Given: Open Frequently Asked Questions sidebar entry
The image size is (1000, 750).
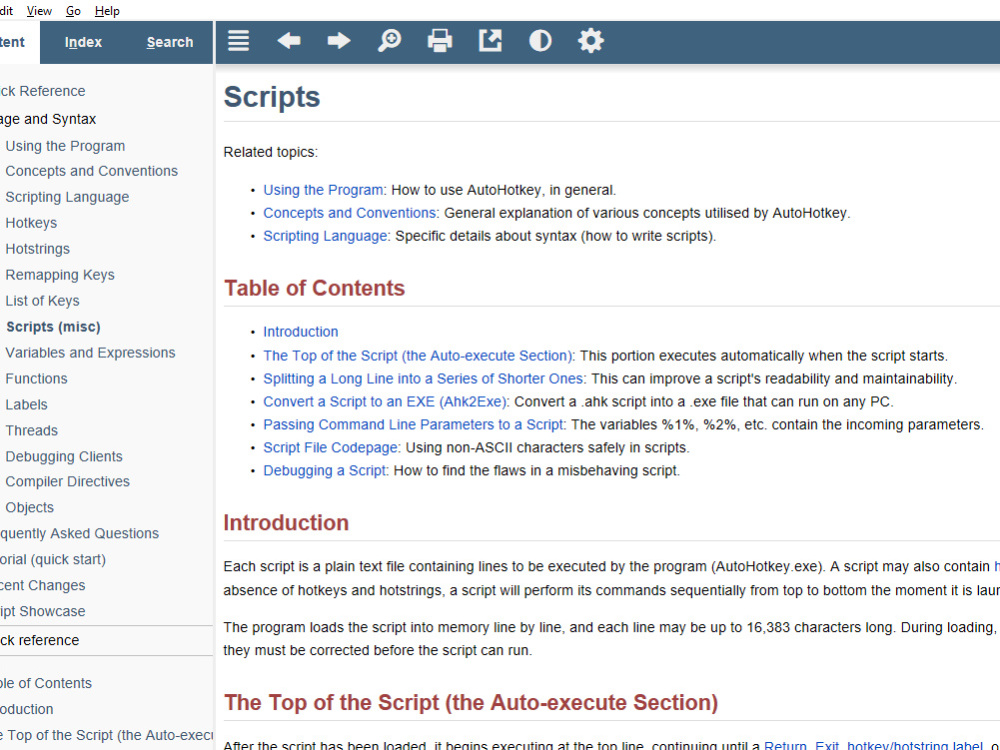Looking at the screenshot, I should 79,533.
